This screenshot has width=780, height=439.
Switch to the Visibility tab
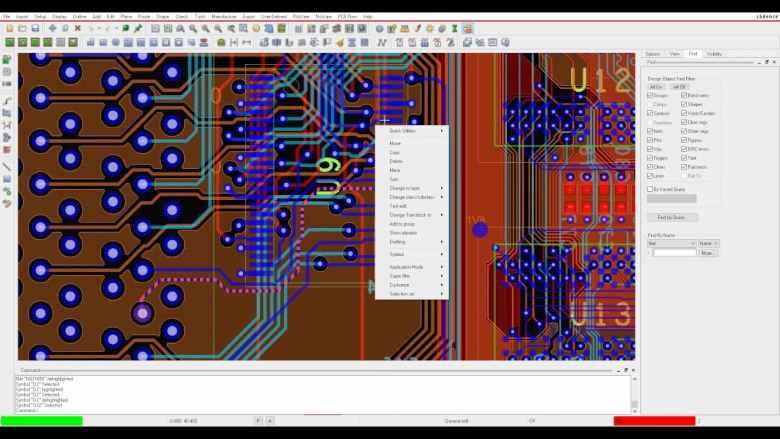(714, 54)
